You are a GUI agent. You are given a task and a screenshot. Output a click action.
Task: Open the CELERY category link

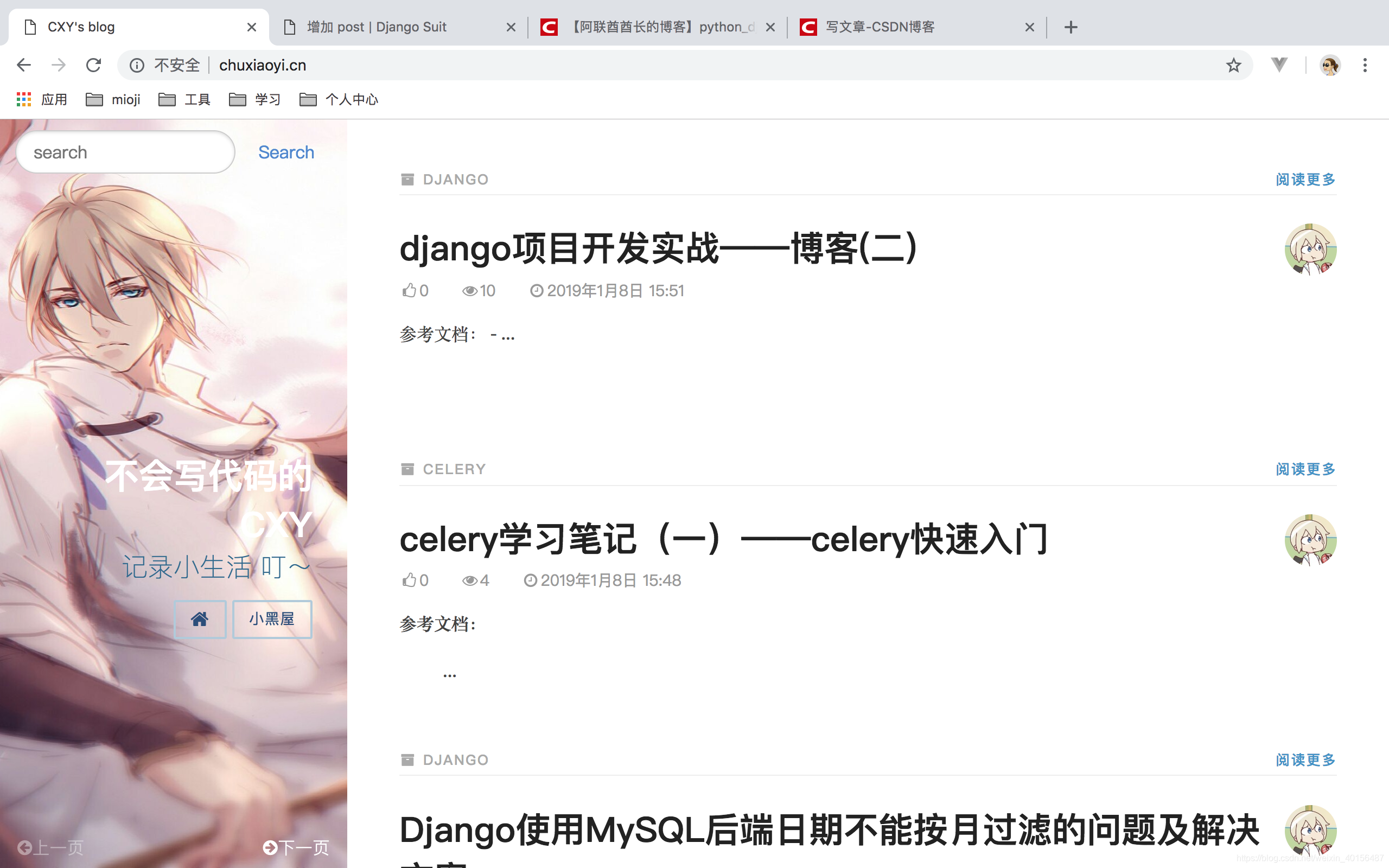[454, 469]
